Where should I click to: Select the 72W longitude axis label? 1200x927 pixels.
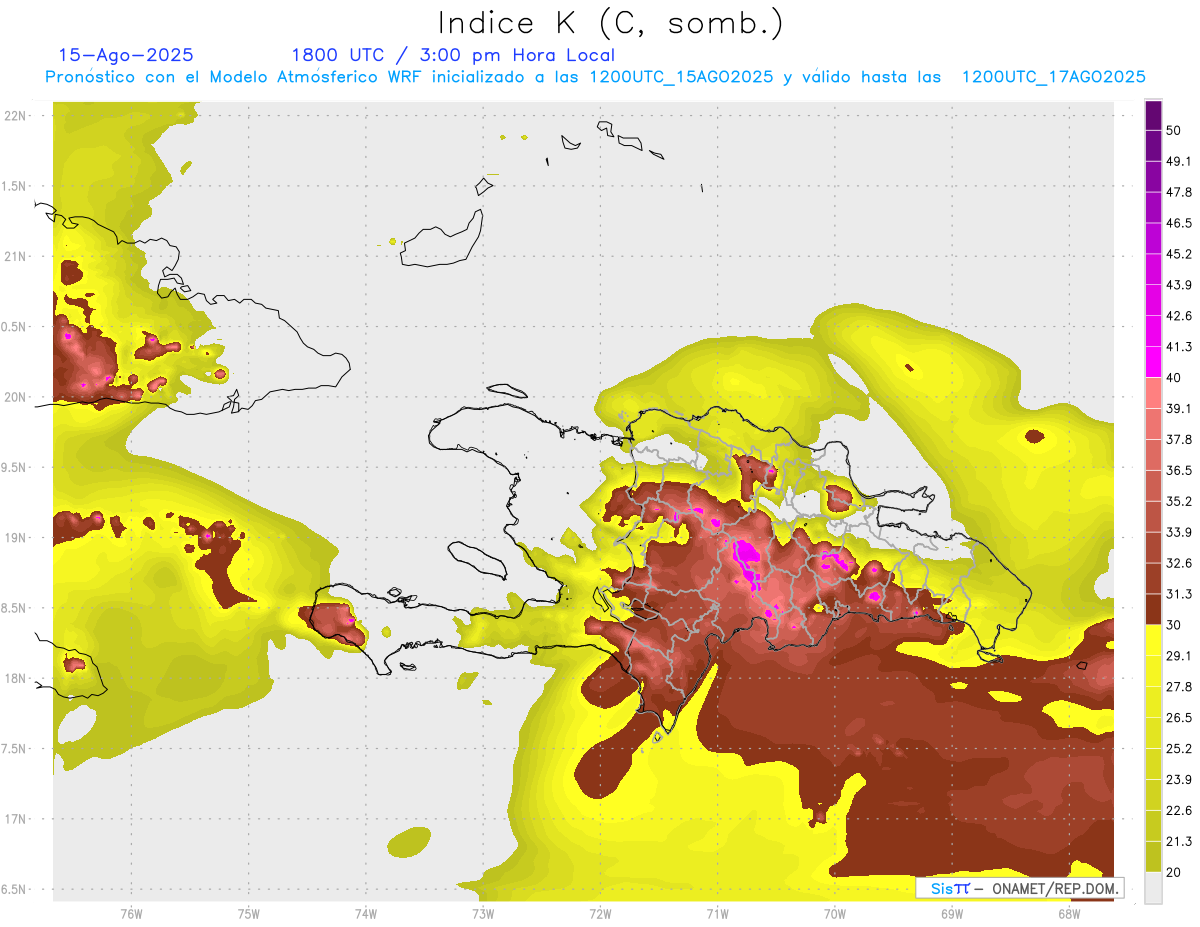(600, 913)
